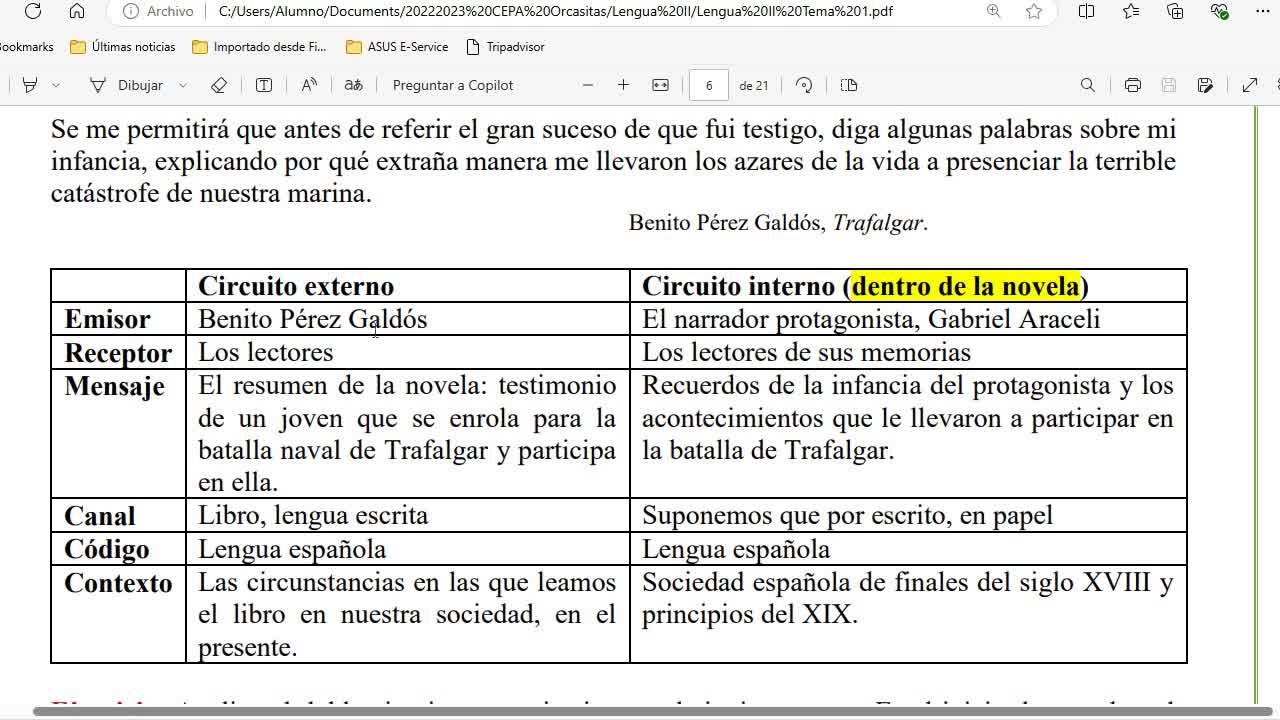Expand the highlight color options chevron
1280x720 pixels.
(x=56, y=85)
